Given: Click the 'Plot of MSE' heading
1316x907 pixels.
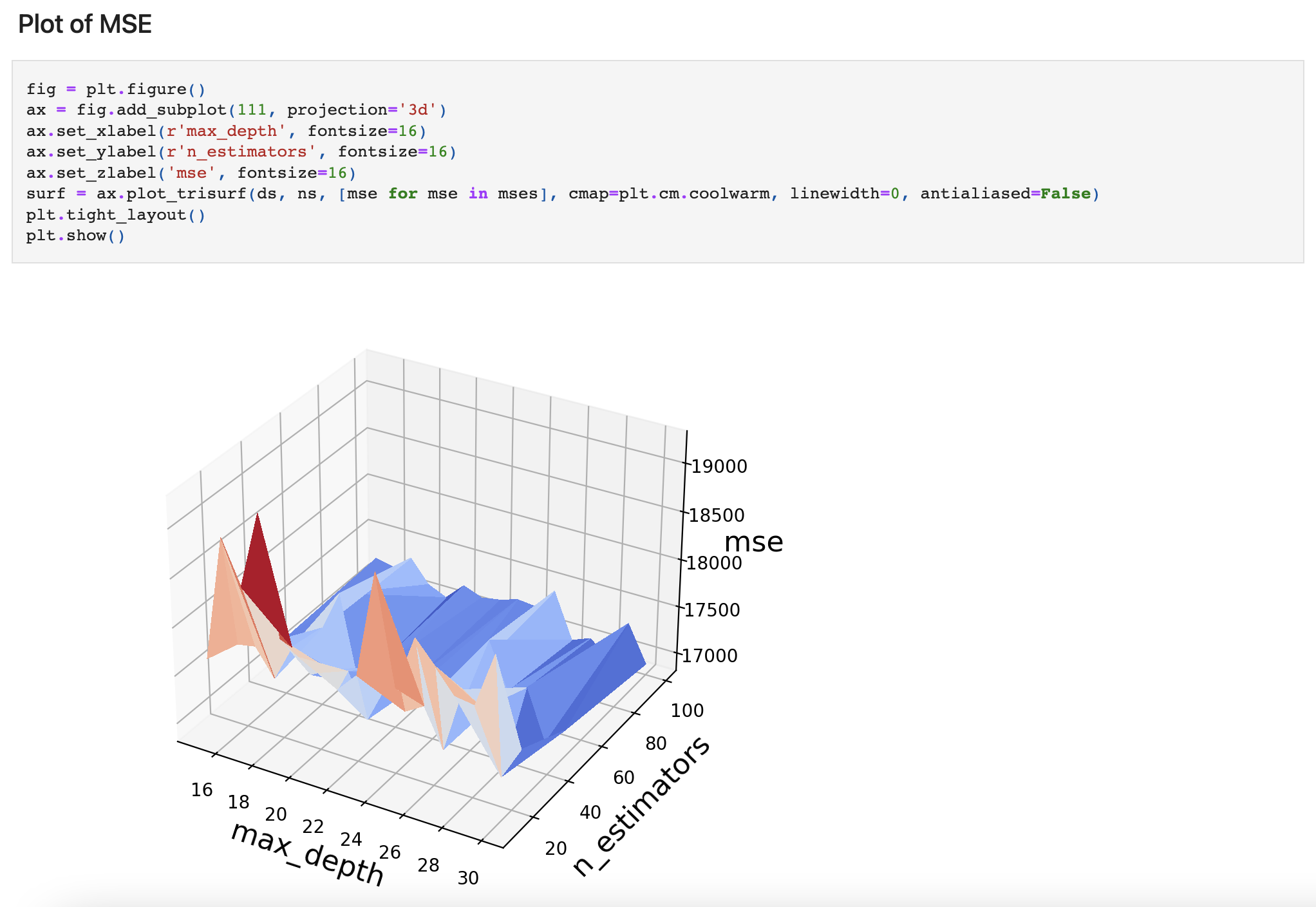Looking at the screenshot, I should (85, 24).
